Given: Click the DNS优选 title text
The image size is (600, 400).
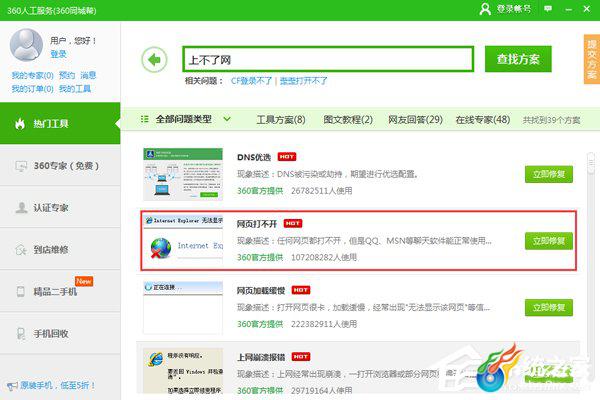Looking at the screenshot, I should [254, 157].
